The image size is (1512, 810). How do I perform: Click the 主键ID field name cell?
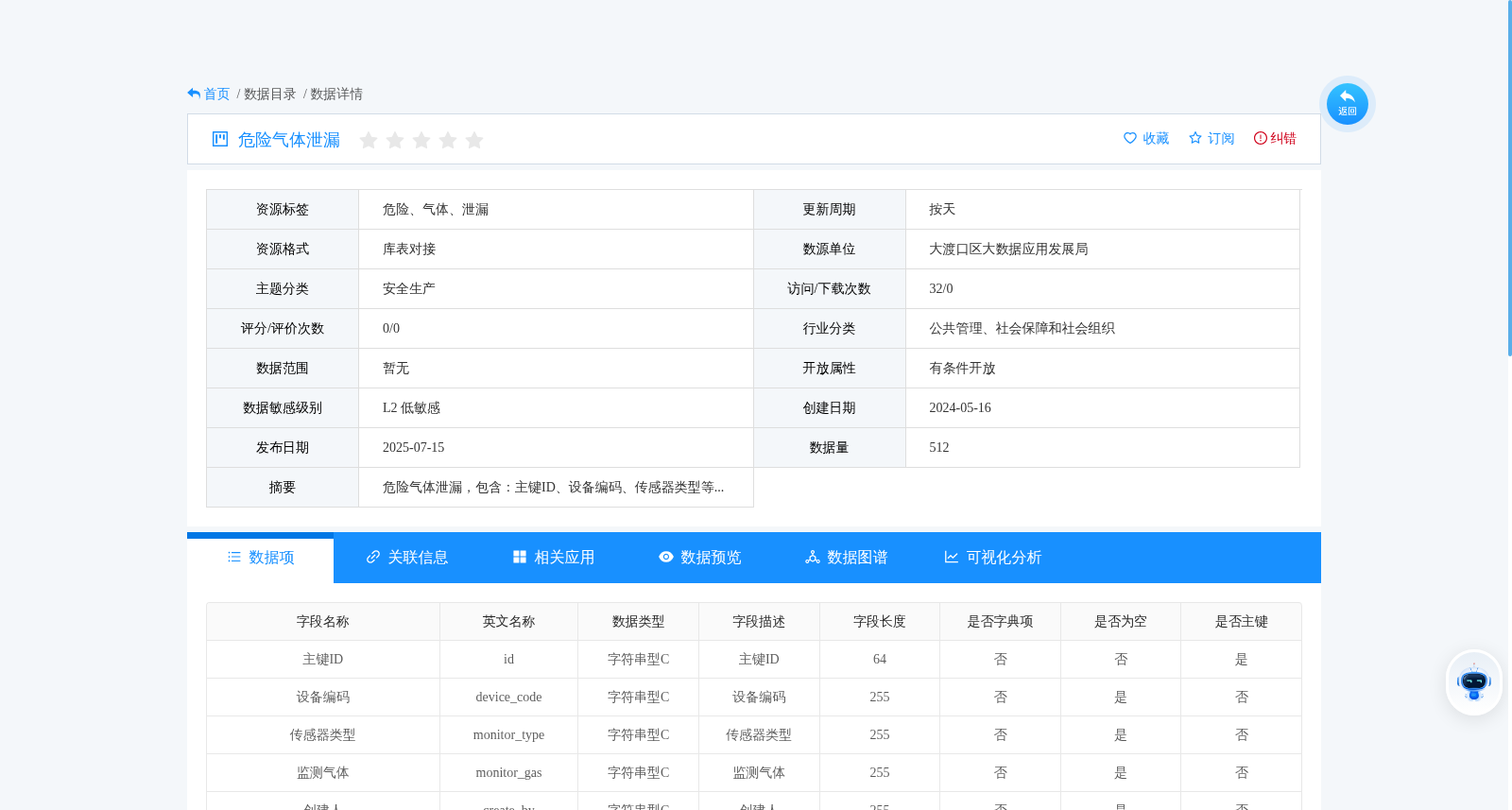[x=323, y=660]
